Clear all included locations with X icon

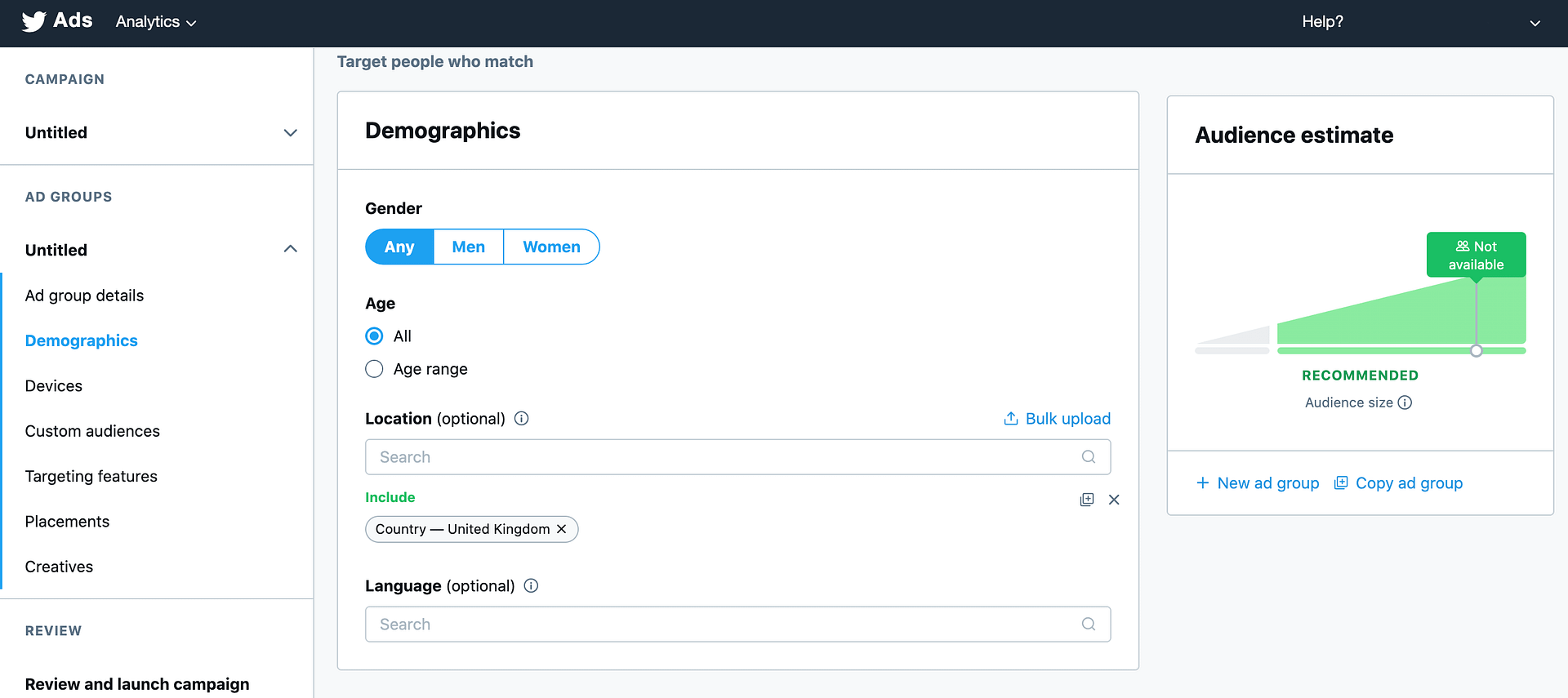[1114, 500]
